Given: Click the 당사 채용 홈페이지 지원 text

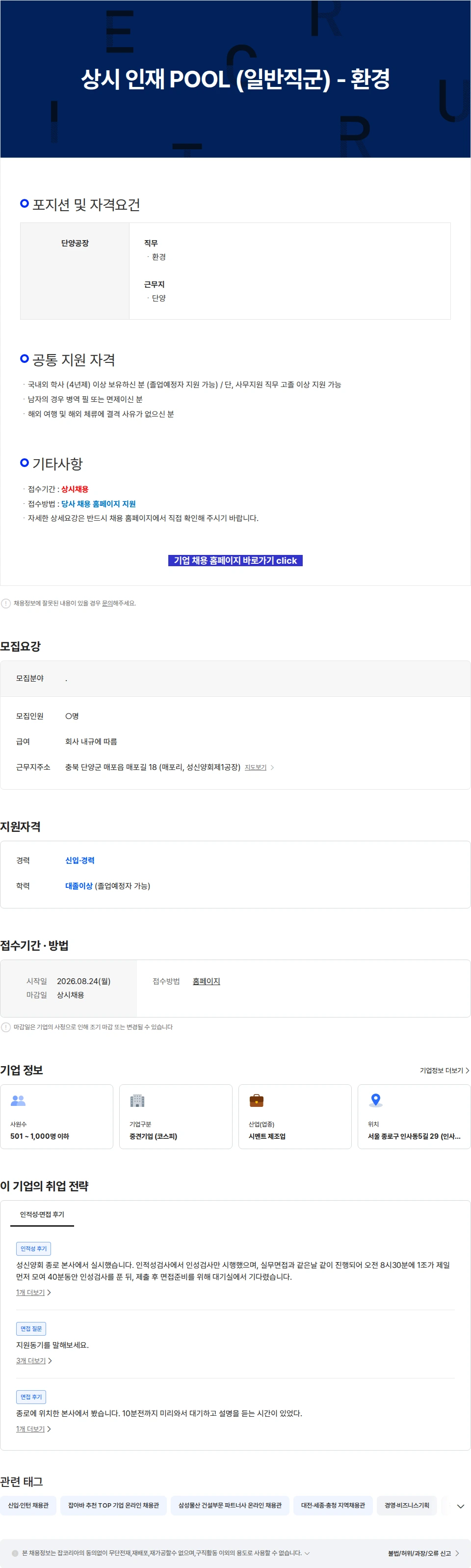Looking at the screenshot, I should tap(98, 504).
